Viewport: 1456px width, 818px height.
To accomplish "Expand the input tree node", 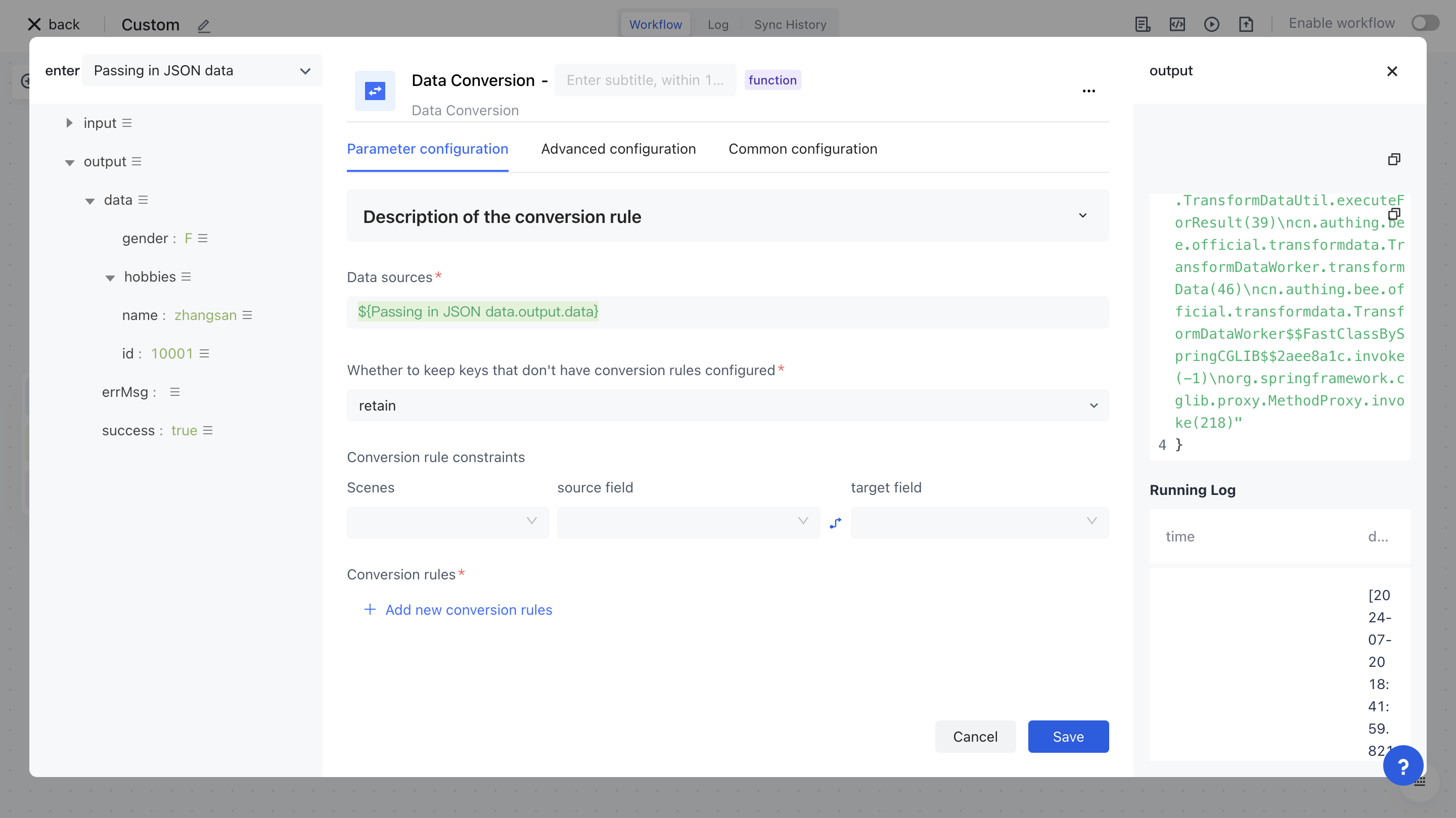I will pyautogui.click(x=69, y=123).
